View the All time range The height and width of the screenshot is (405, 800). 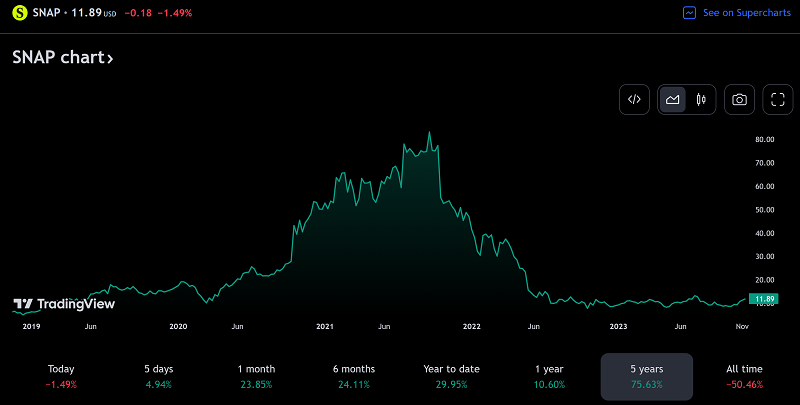pyautogui.click(x=743, y=376)
